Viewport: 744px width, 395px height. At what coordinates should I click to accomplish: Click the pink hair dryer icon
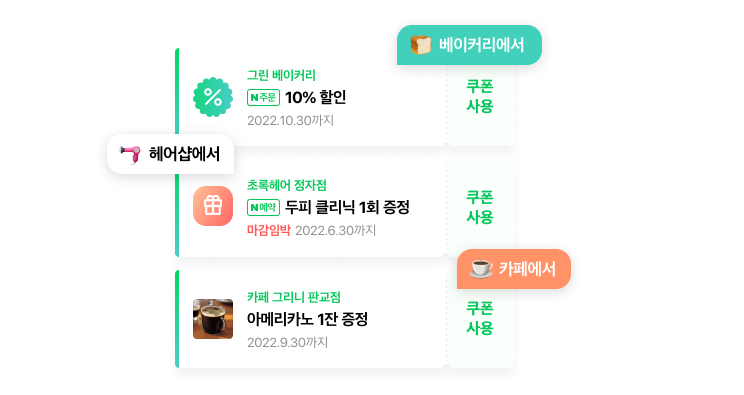tap(130, 154)
